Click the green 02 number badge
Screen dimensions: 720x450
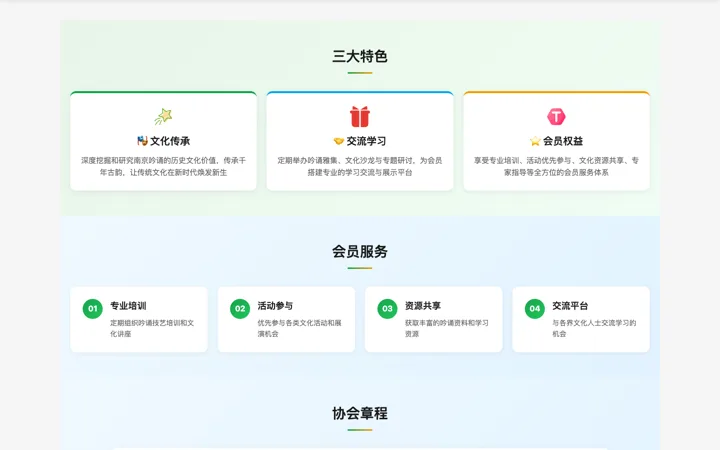tap(240, 309)
